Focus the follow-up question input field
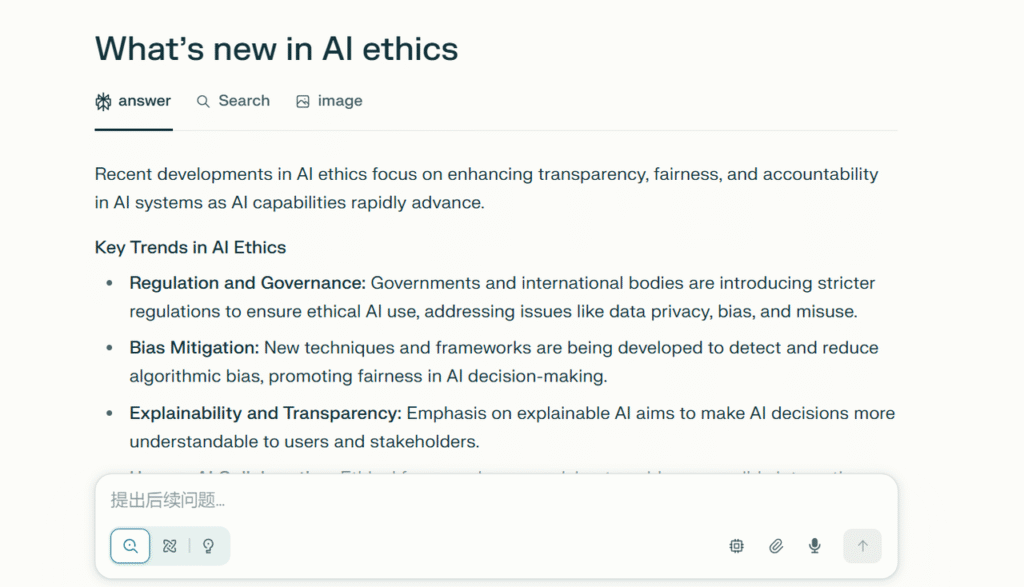The height and width of the screenshot is (587, 1024). coord(400,500)
